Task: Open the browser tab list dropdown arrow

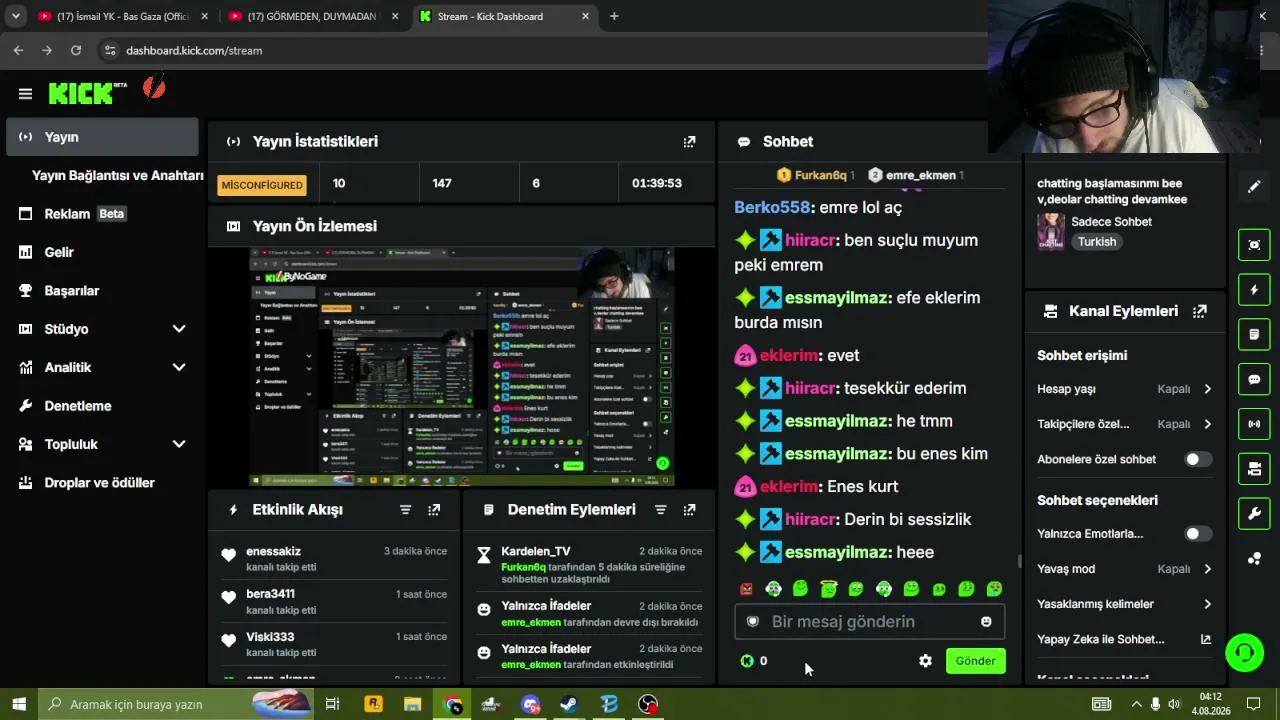Action: click(15, 16)
